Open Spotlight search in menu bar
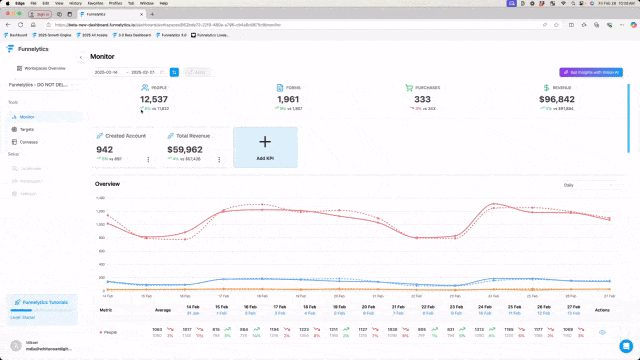This screenshot has width=640, height=360. 573,3
